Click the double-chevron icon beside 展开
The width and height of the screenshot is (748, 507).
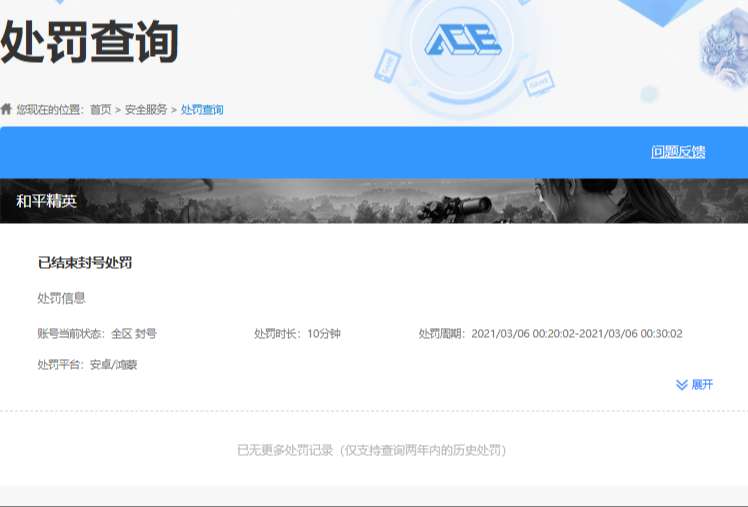[682, 384]
